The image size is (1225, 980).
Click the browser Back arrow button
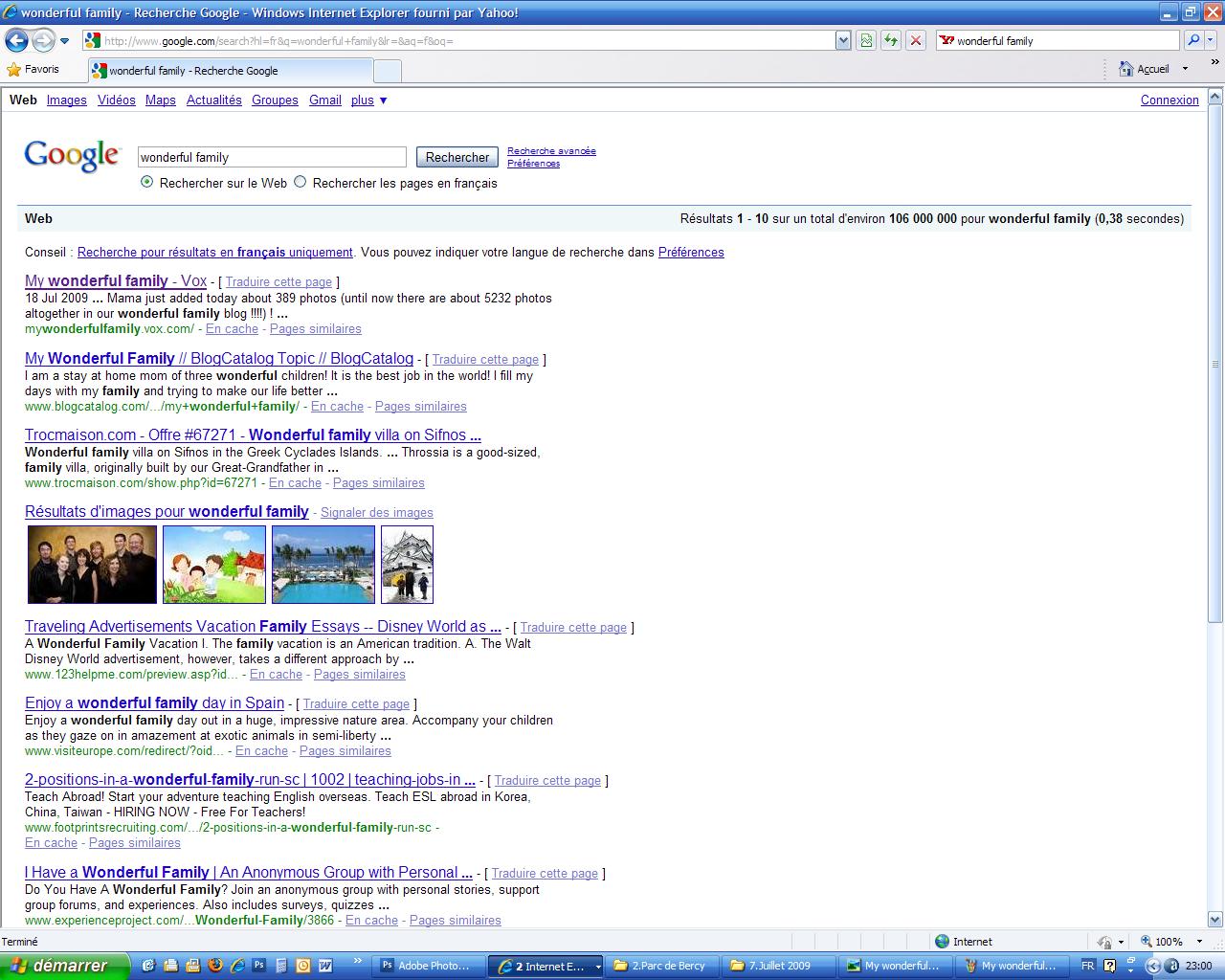point(16,40)
